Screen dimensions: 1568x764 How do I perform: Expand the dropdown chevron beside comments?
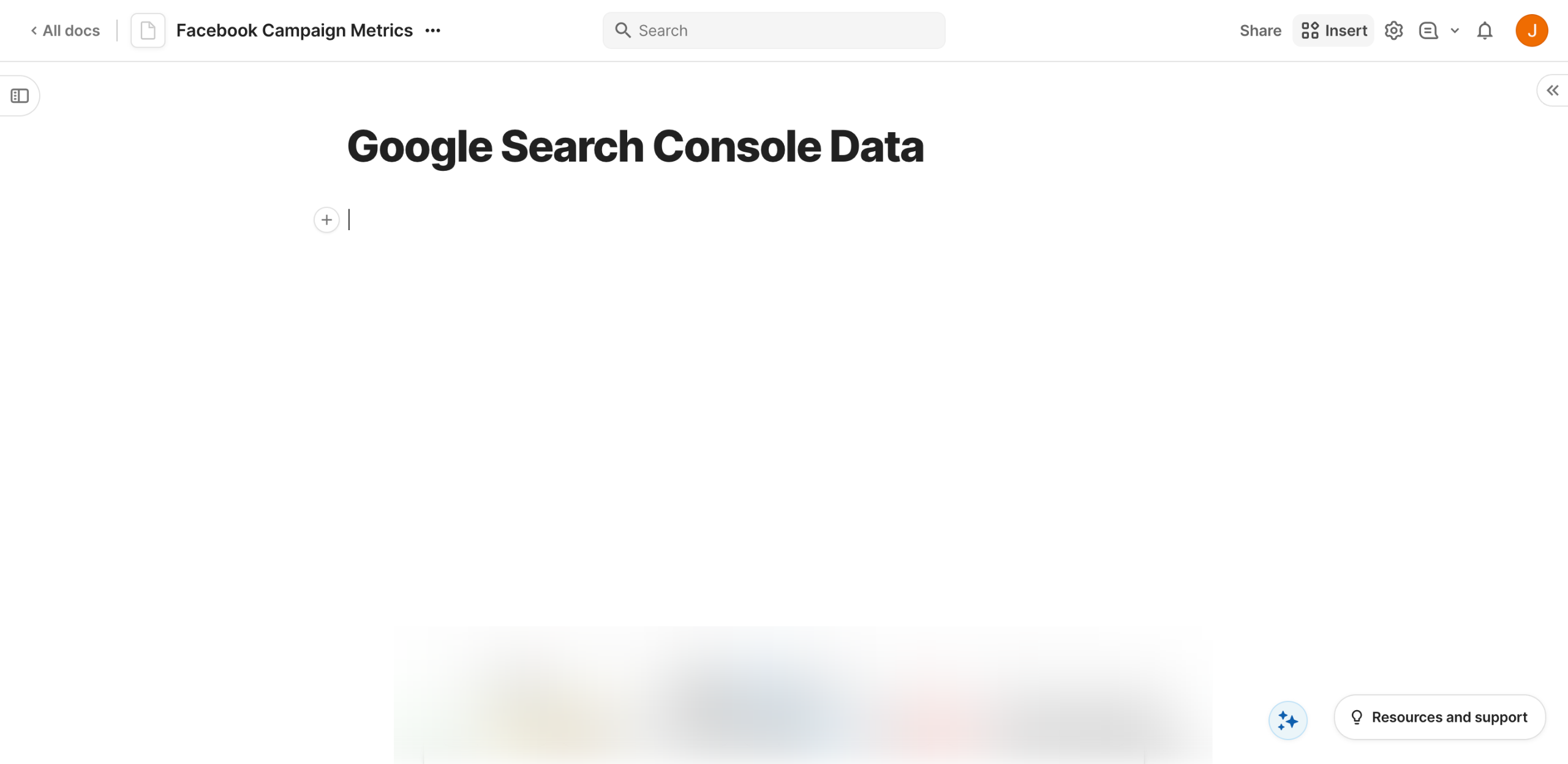point(1455,31)
